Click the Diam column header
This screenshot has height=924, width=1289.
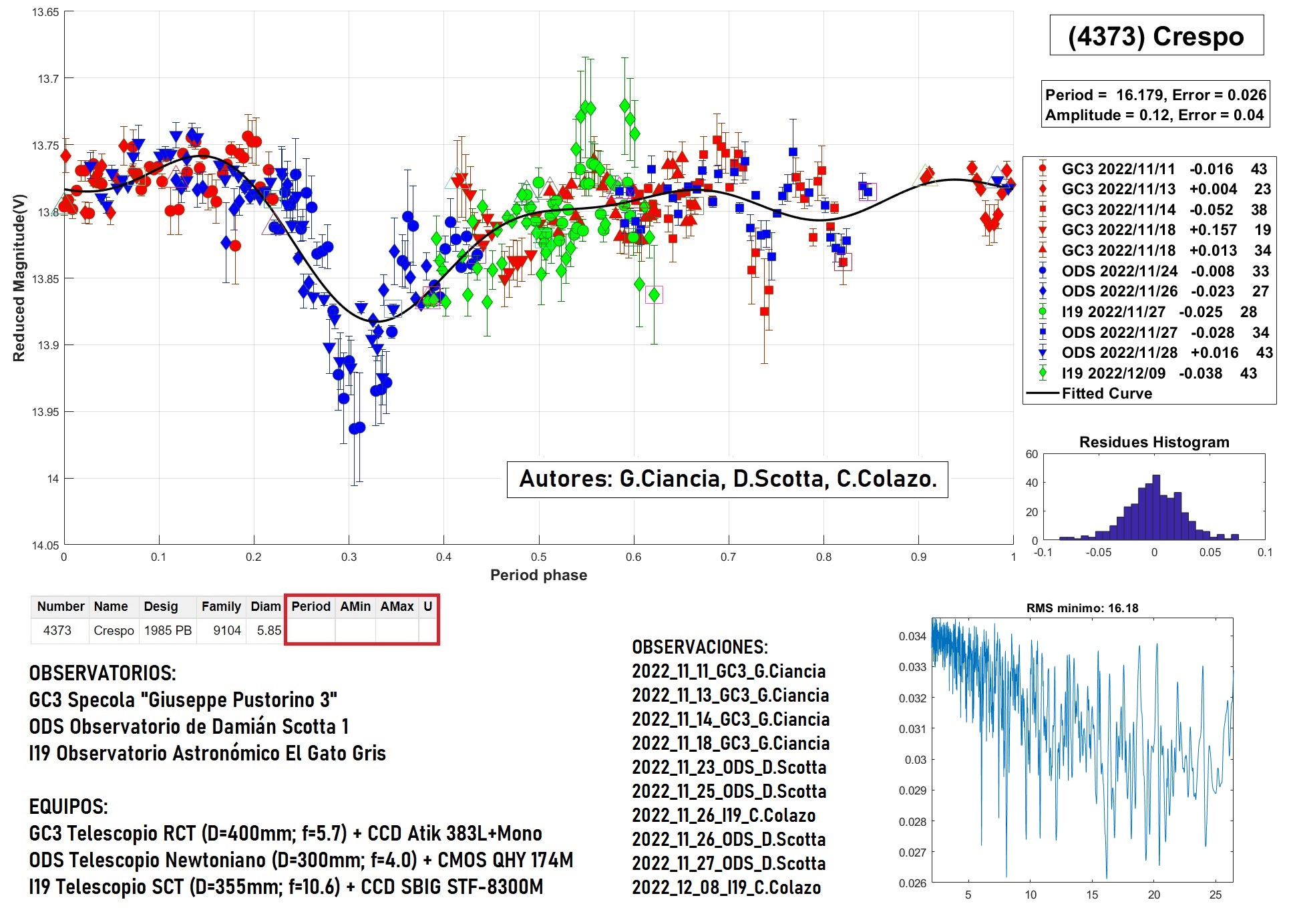coord(266,606)
